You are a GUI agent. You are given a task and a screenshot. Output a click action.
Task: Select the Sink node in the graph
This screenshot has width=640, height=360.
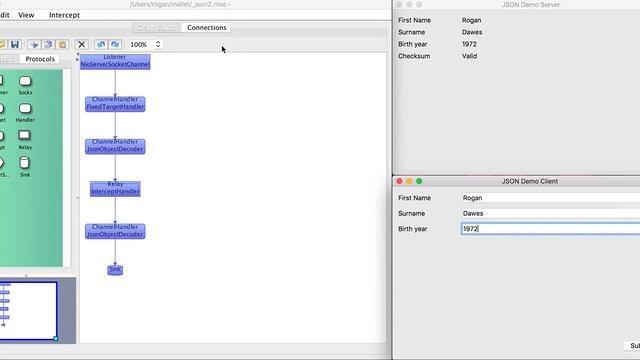point(115,270)
